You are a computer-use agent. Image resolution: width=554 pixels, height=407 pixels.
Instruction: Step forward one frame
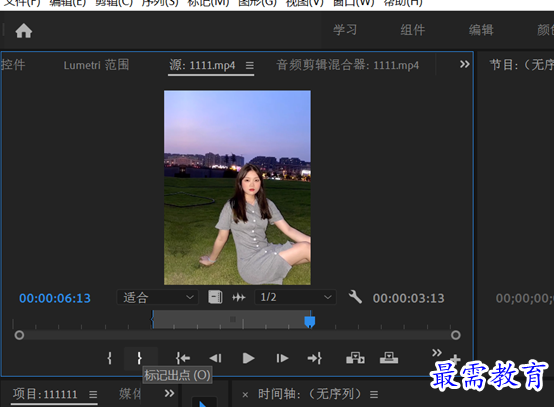[282, 358]
